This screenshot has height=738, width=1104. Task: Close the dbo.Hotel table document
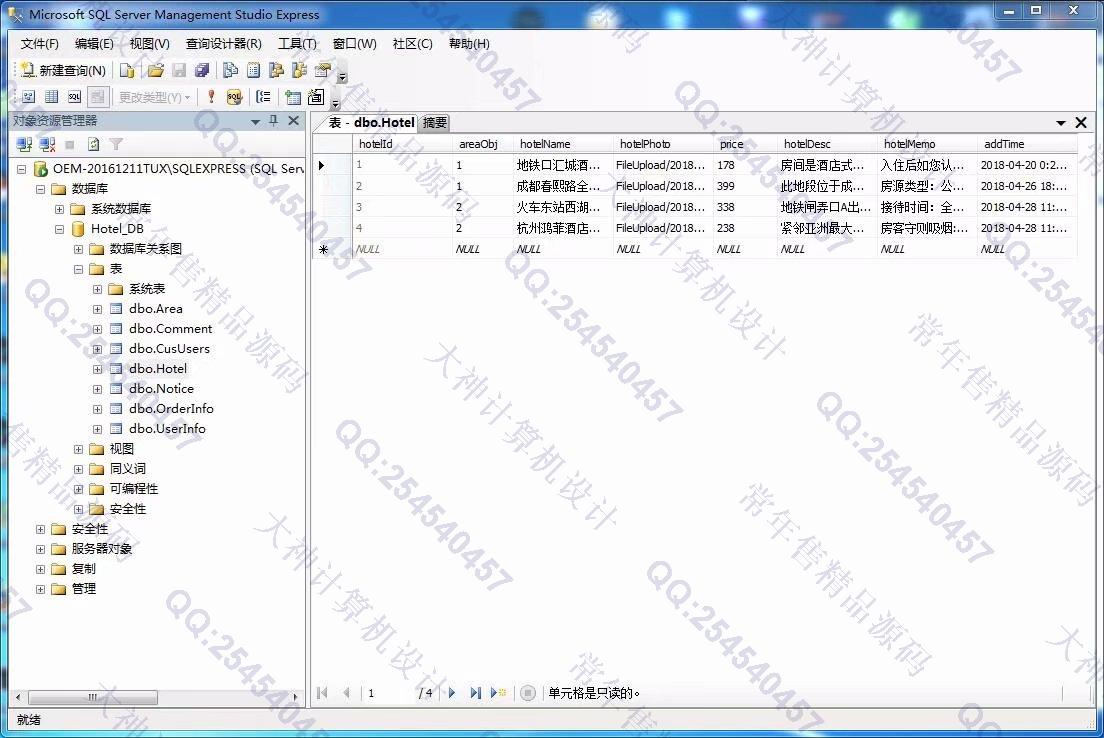(x=1081, y=123)
